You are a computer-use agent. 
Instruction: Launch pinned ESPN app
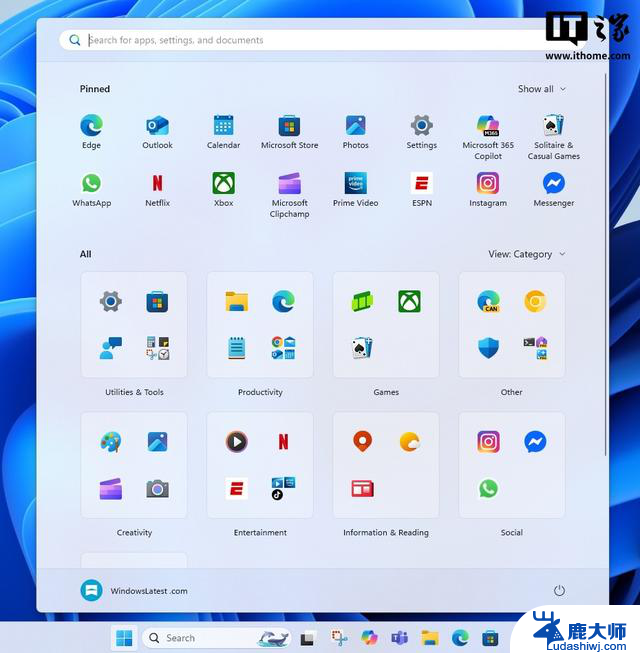[421, 189]
